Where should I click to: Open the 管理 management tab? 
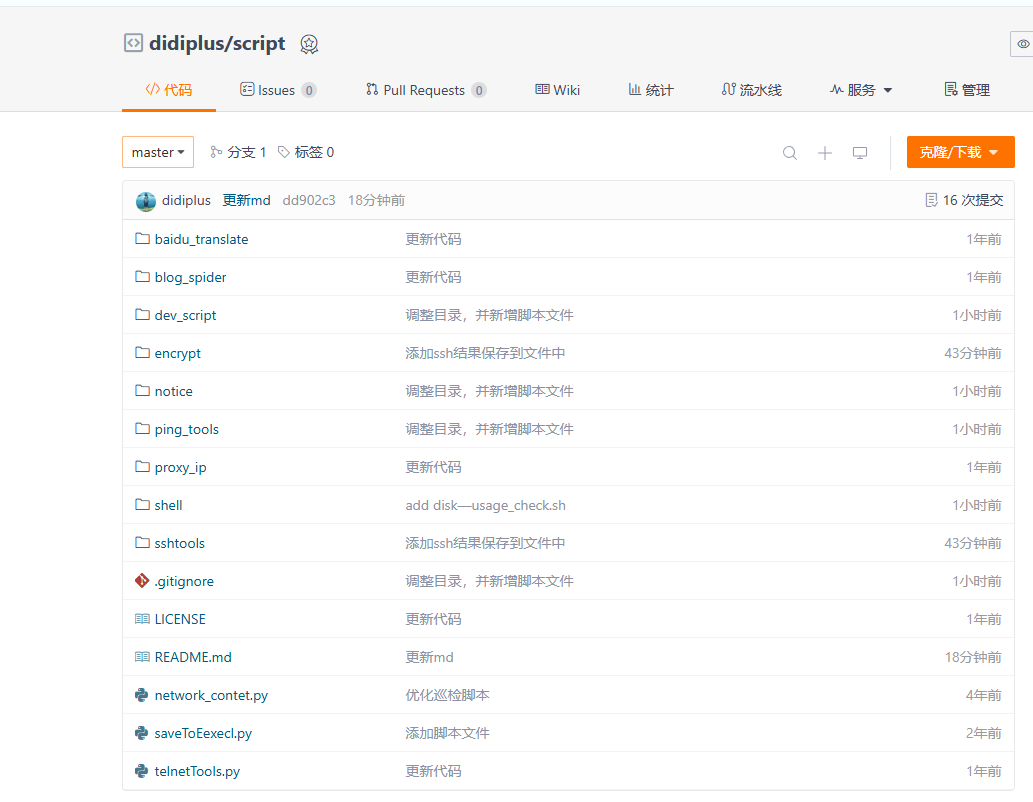click(967, 90)
